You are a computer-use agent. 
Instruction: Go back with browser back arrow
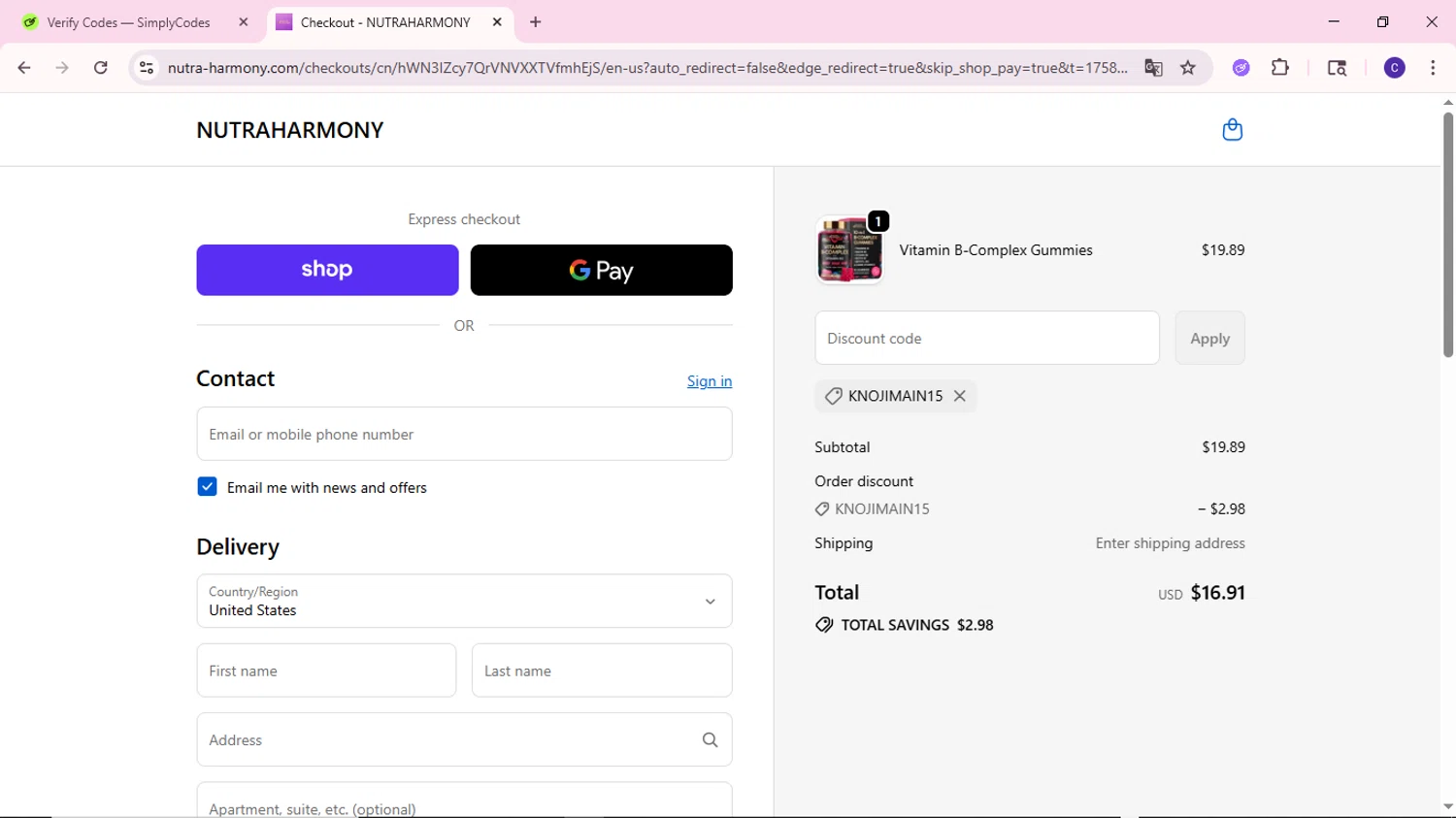click(x=24, y=68)
